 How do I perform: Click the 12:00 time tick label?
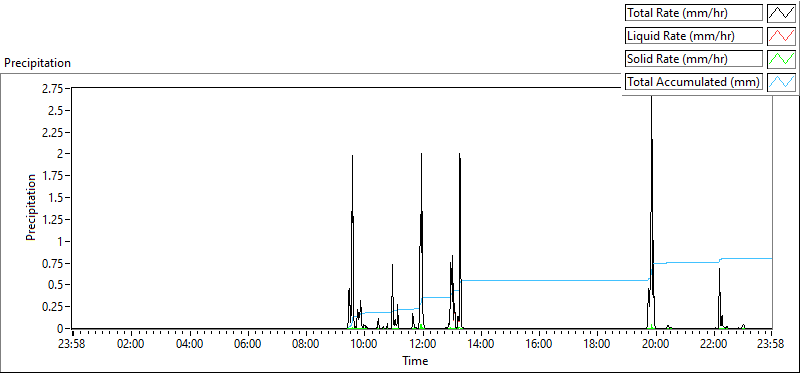422,343
